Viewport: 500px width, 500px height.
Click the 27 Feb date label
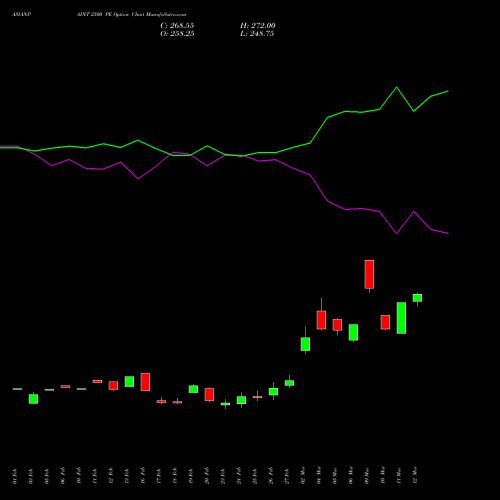pos(287,476)
